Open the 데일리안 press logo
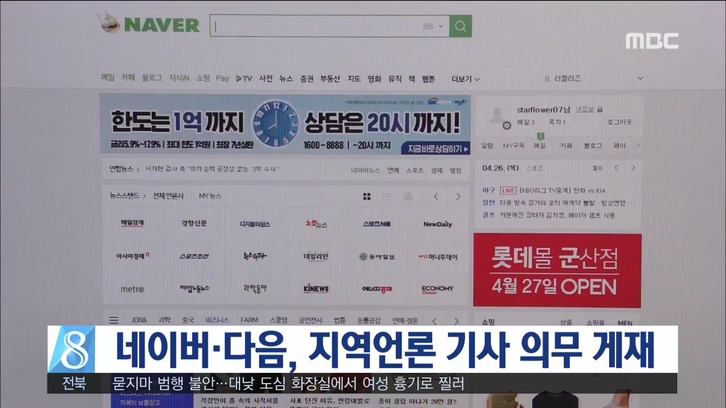726x408 pixels. 316,256
